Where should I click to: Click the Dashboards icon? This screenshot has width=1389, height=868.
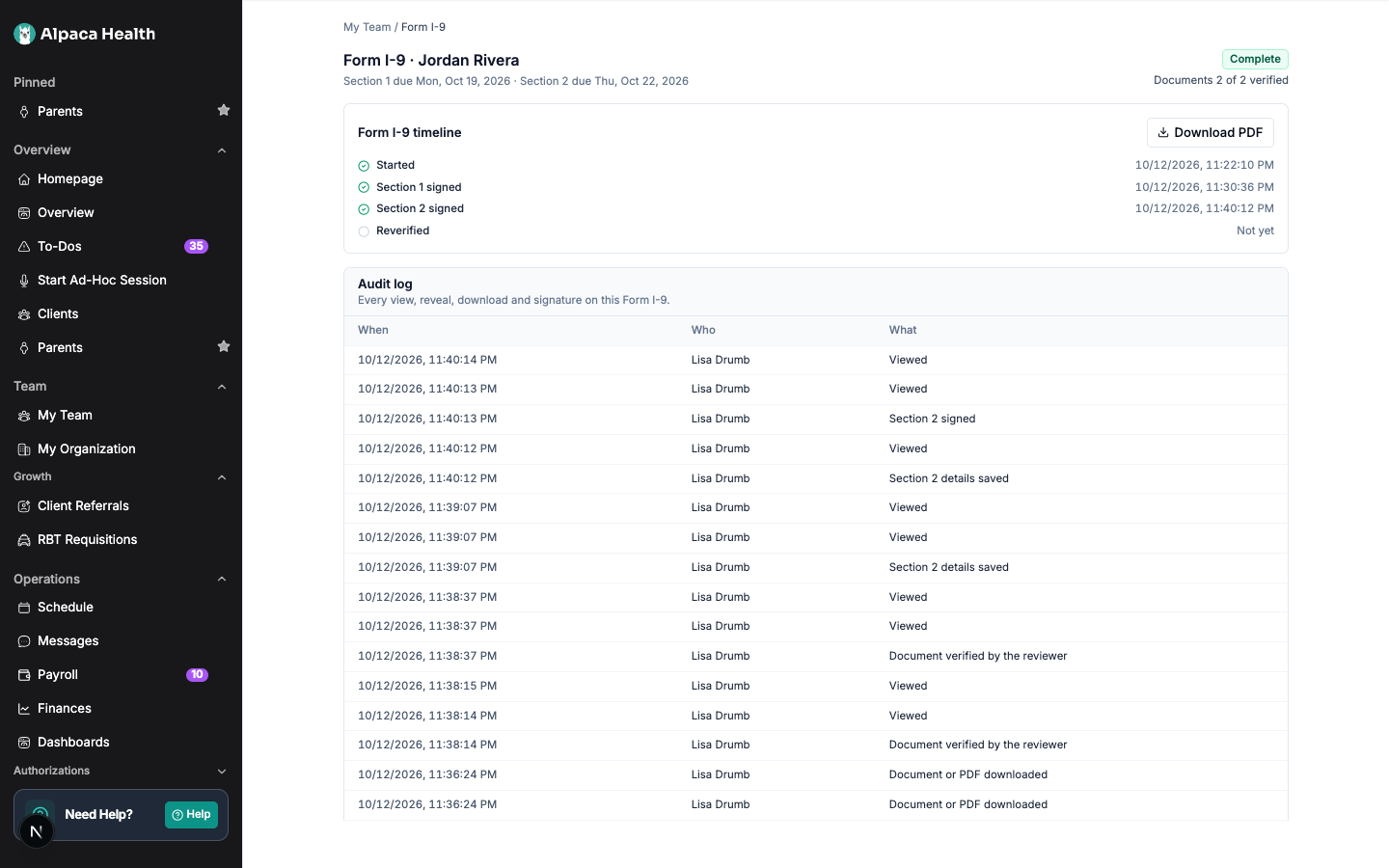pyautogui.click(x=24, y=743)
